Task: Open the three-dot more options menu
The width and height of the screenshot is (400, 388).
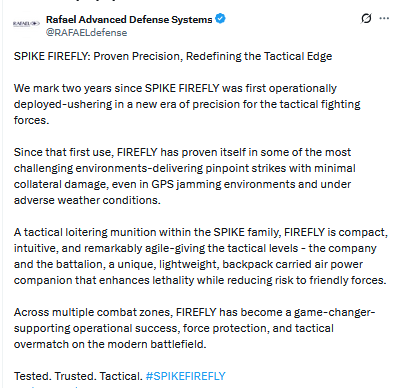Action: (384, 18)
